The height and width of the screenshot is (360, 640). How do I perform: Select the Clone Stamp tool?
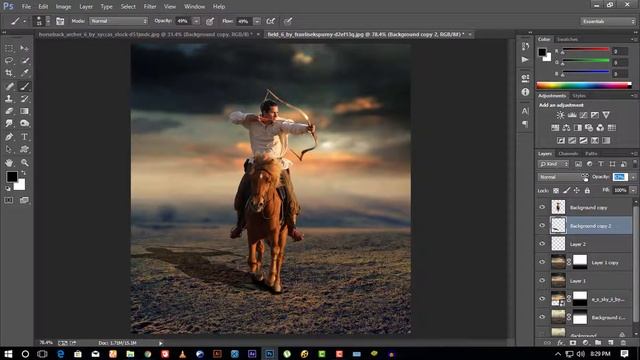tap(9, 99)
